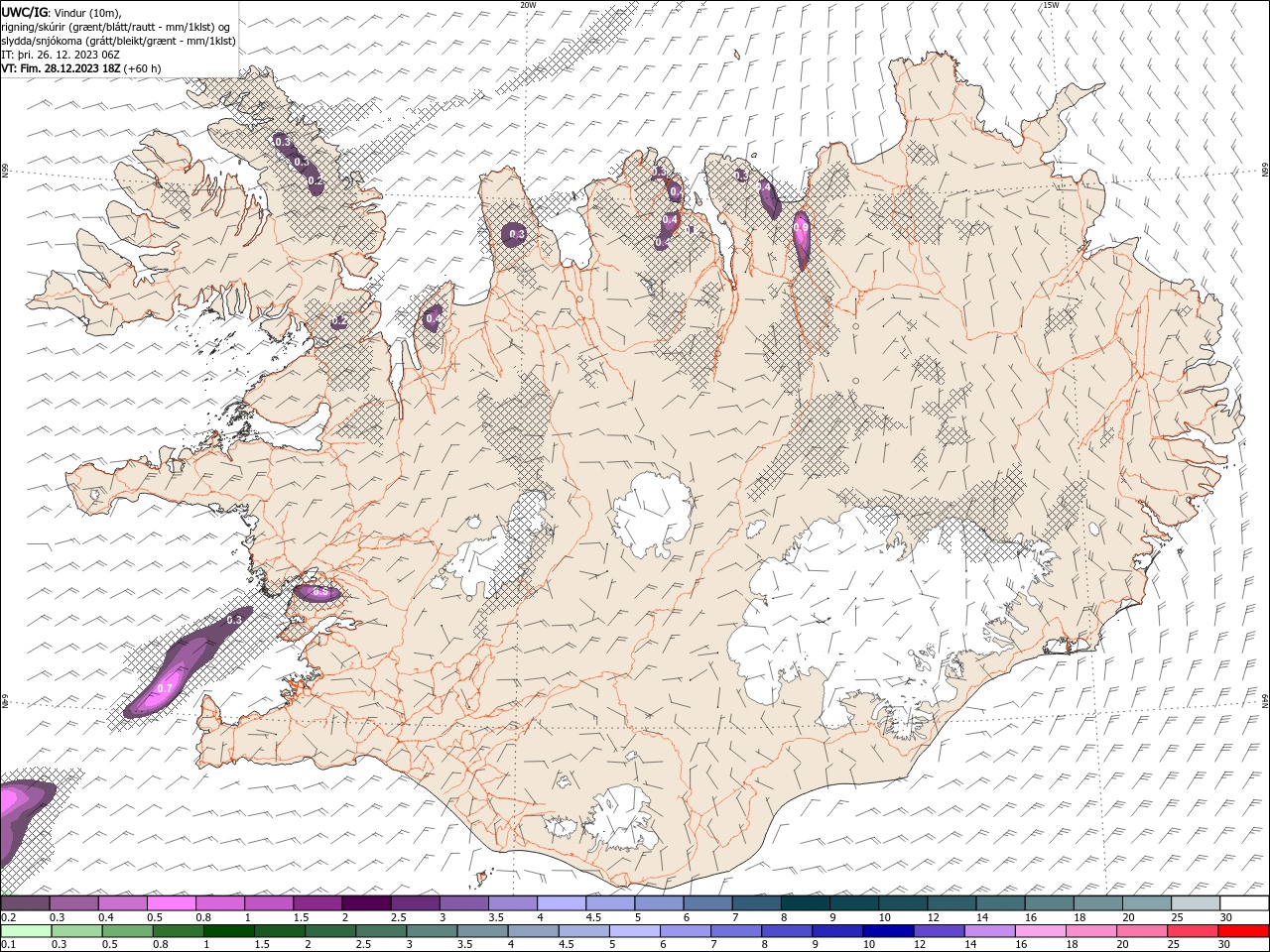Click the 0.5 precipitation label near Hvalfjörður
Screen dimensions: 1270x952
[x=319, y=592]
